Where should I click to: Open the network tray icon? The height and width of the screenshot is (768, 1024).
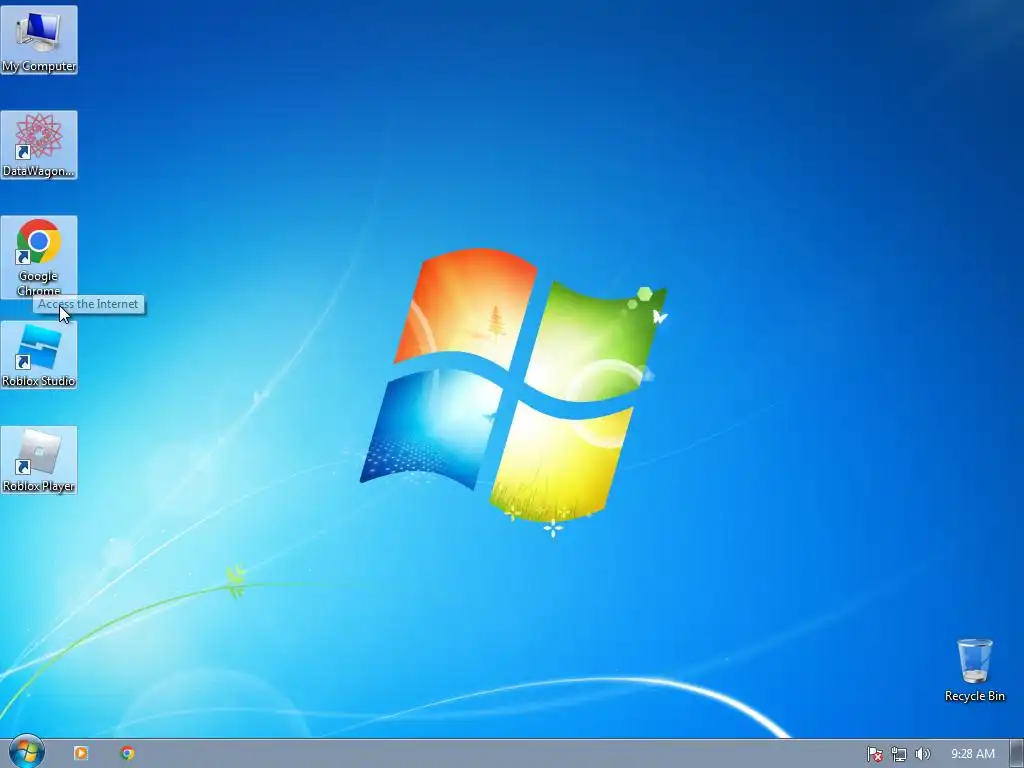899,754
